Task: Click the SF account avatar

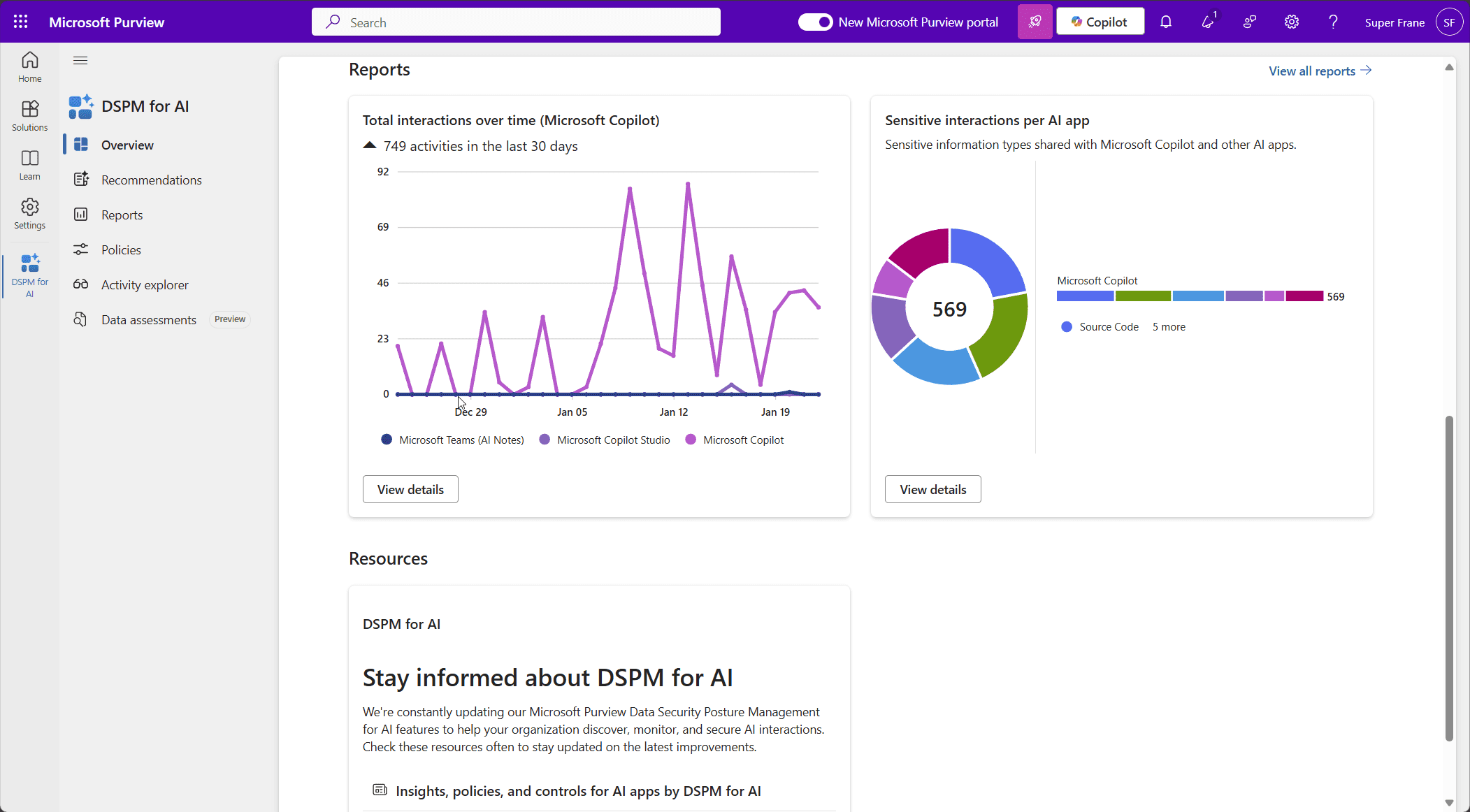Action: click(x=1449, y=22)
